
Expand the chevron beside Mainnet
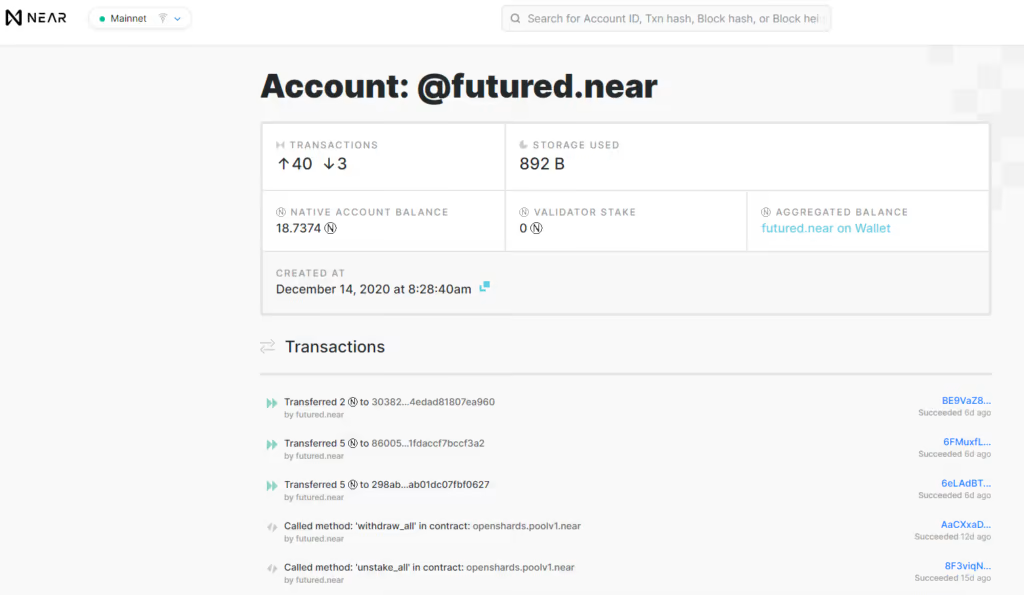(x=178, y=19)
